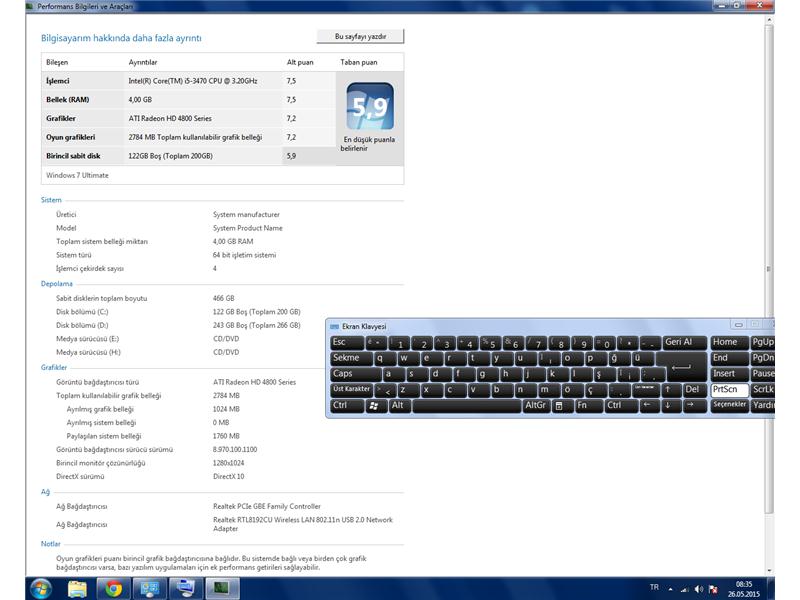This screenshot has height=600, width=800.
Task: Toggle the Ctrl key beside the Fn key
Action: (x=620, y=406)
